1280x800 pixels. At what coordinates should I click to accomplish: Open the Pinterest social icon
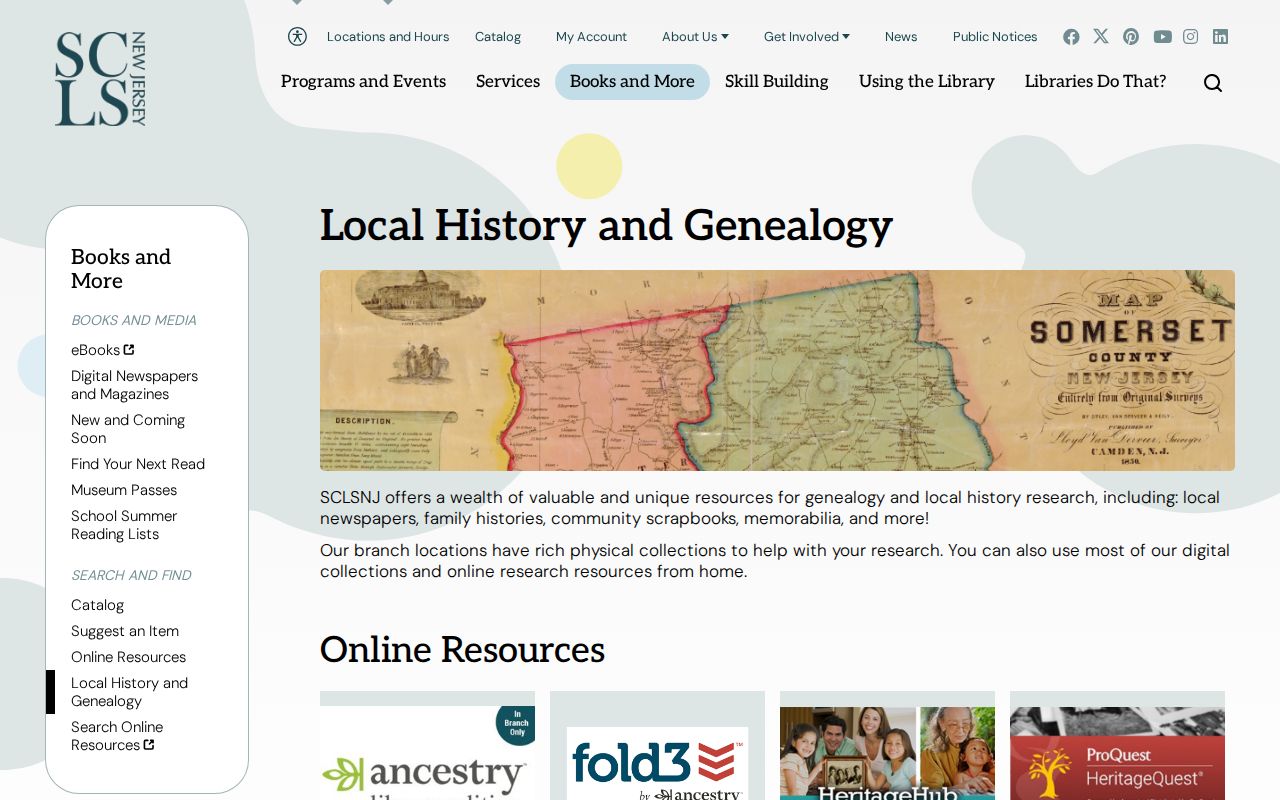pyautogui.click(x=1131, y=37)
